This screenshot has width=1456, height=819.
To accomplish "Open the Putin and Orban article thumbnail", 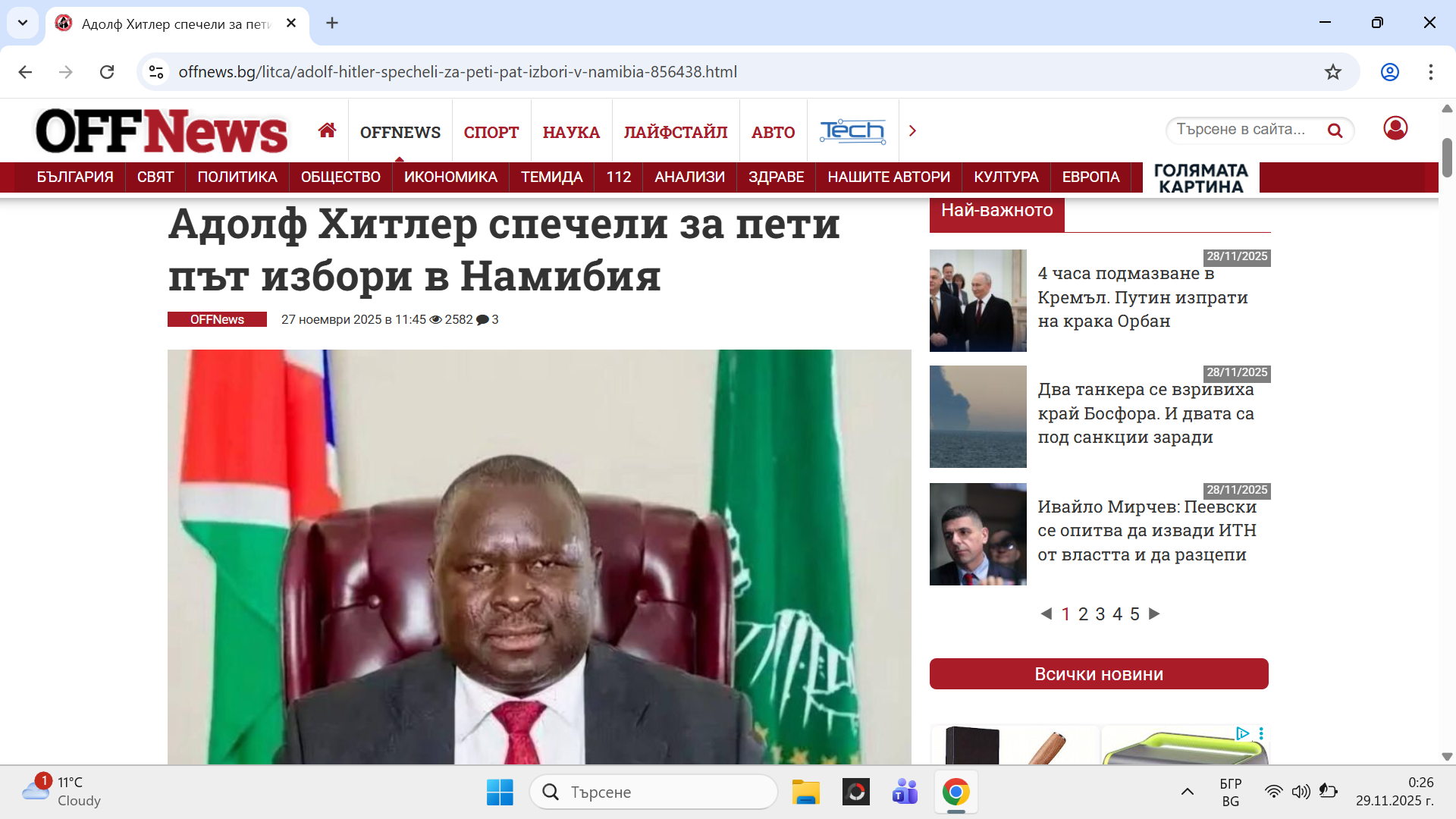I will (977, 300).
